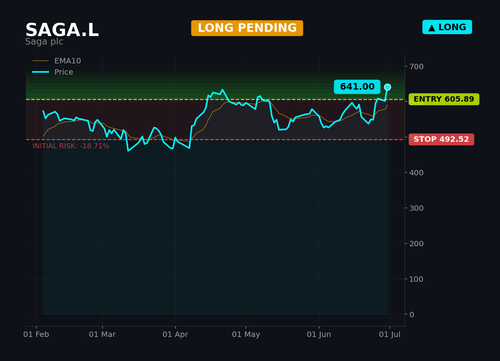Click the Price cyan legend line swatch
The height and width of the screenshot is (361, 500).
point(41,72)
